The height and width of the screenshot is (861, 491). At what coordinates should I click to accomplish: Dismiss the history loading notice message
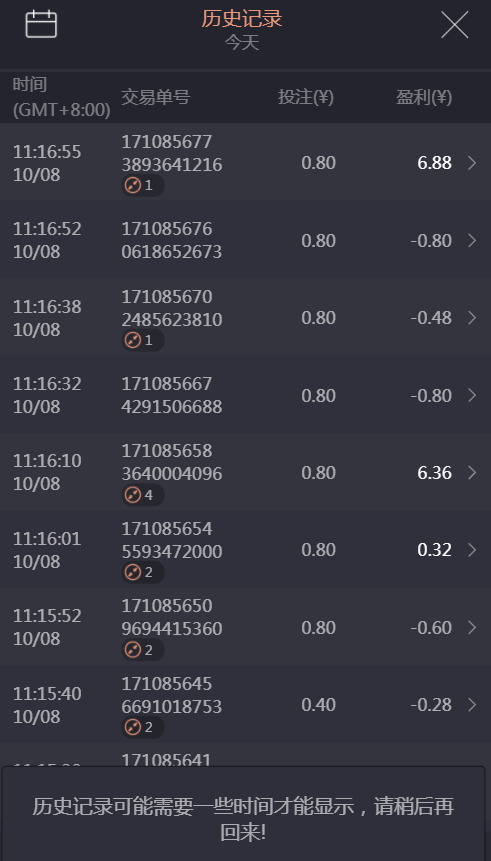tap(243, 814)
